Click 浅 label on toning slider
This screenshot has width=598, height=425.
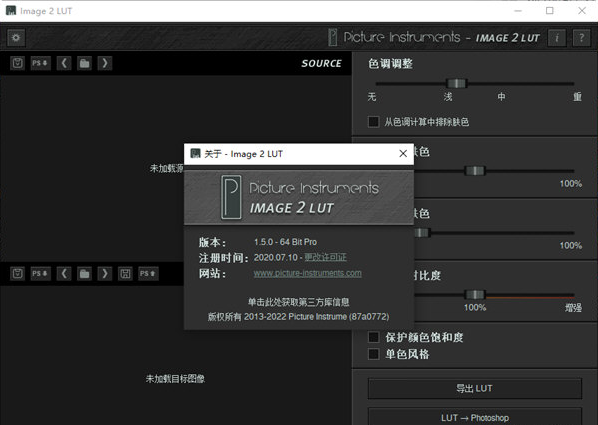point(448,97)
